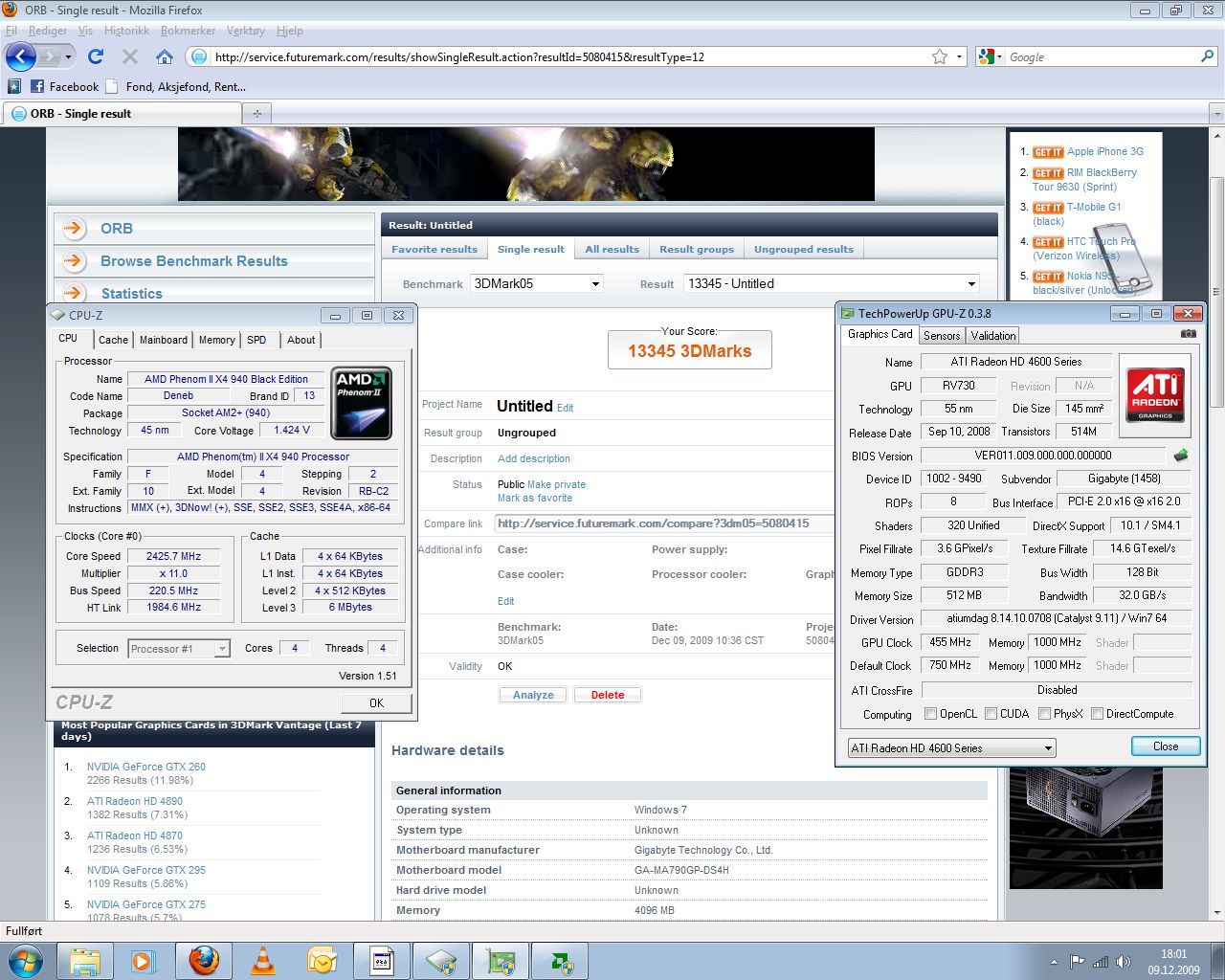Click the address bar URL field
This screenshot has width=1225, height=980.
tap(571, 56)
